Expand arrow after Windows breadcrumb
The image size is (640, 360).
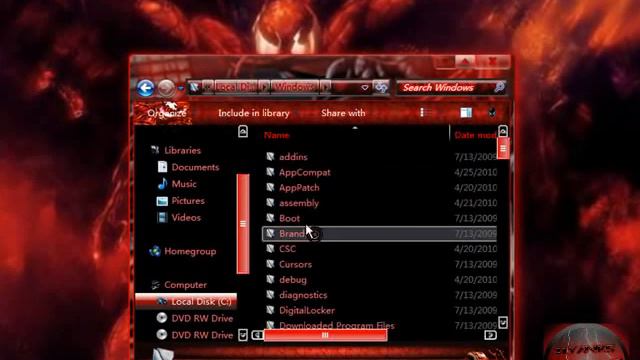coord(325,87)
